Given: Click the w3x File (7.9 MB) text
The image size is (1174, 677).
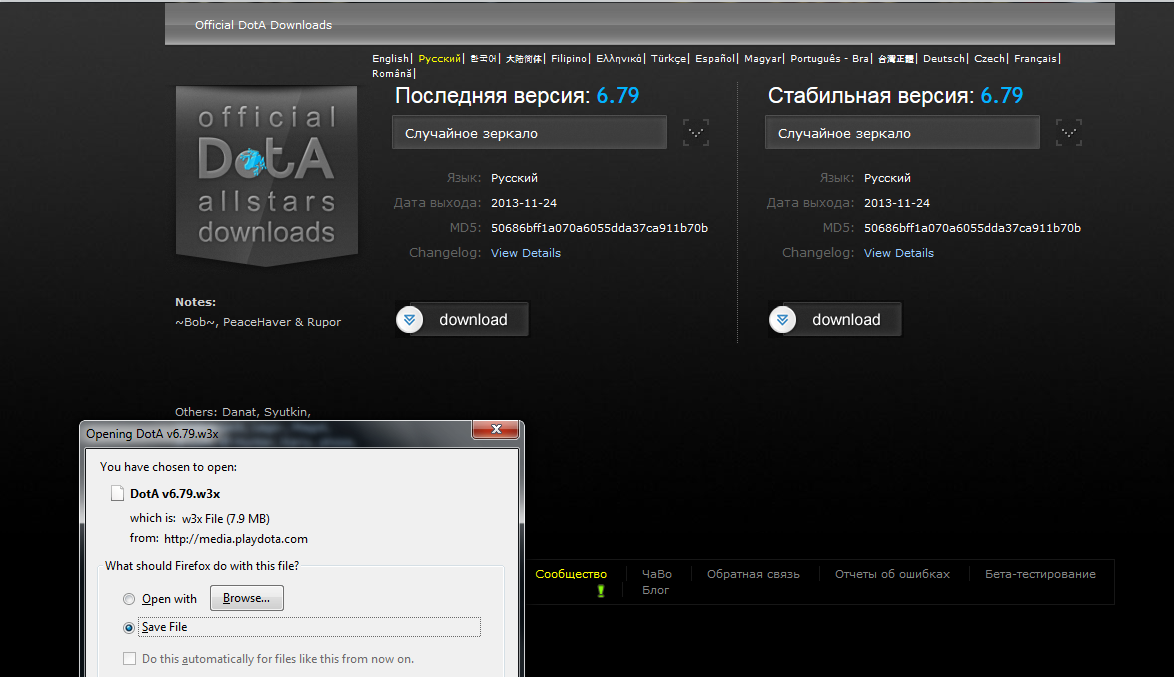Looking at the screenshot, I should tap(225, 519).
